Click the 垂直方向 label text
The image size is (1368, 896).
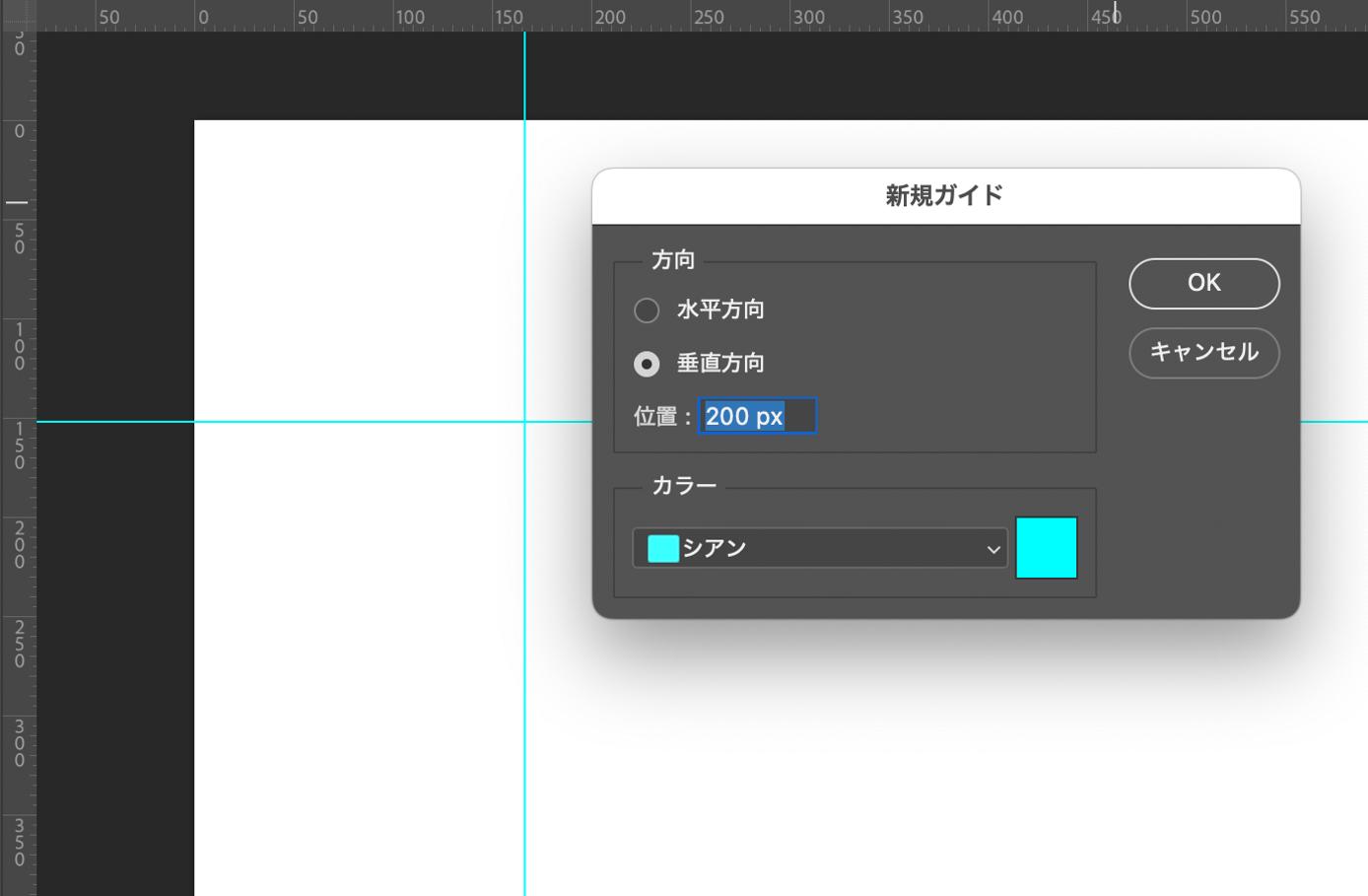tap(720, 364)
